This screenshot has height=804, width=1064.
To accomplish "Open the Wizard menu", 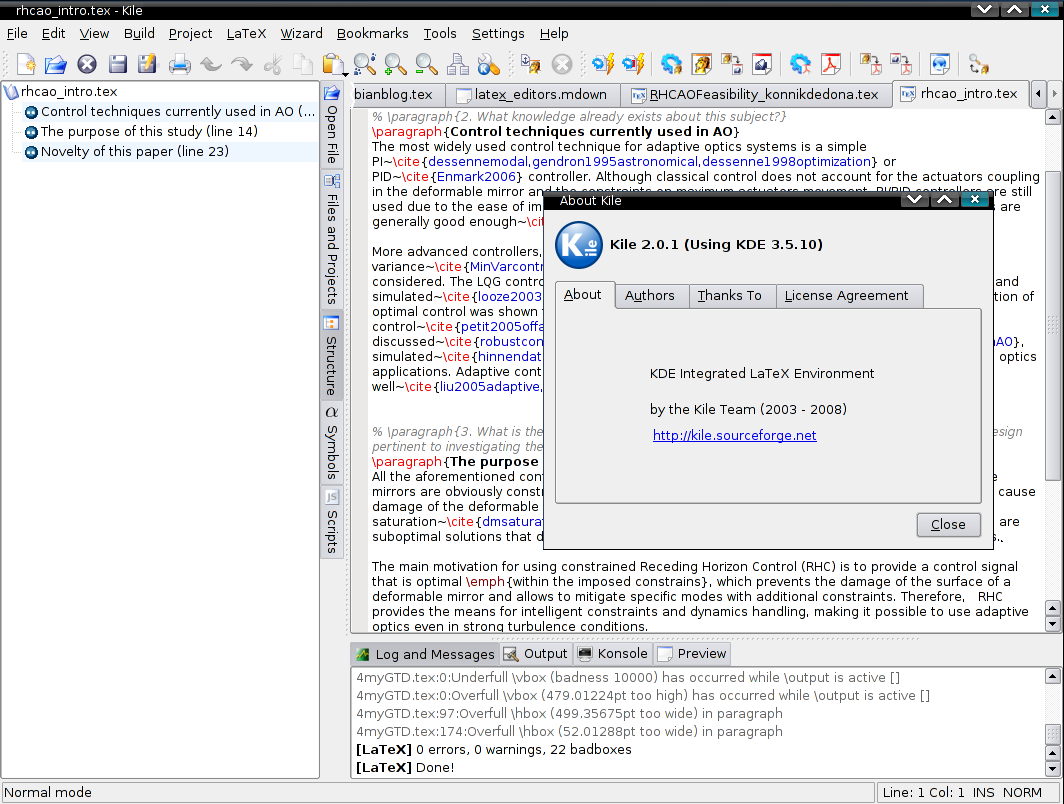I will click(301, 33).
